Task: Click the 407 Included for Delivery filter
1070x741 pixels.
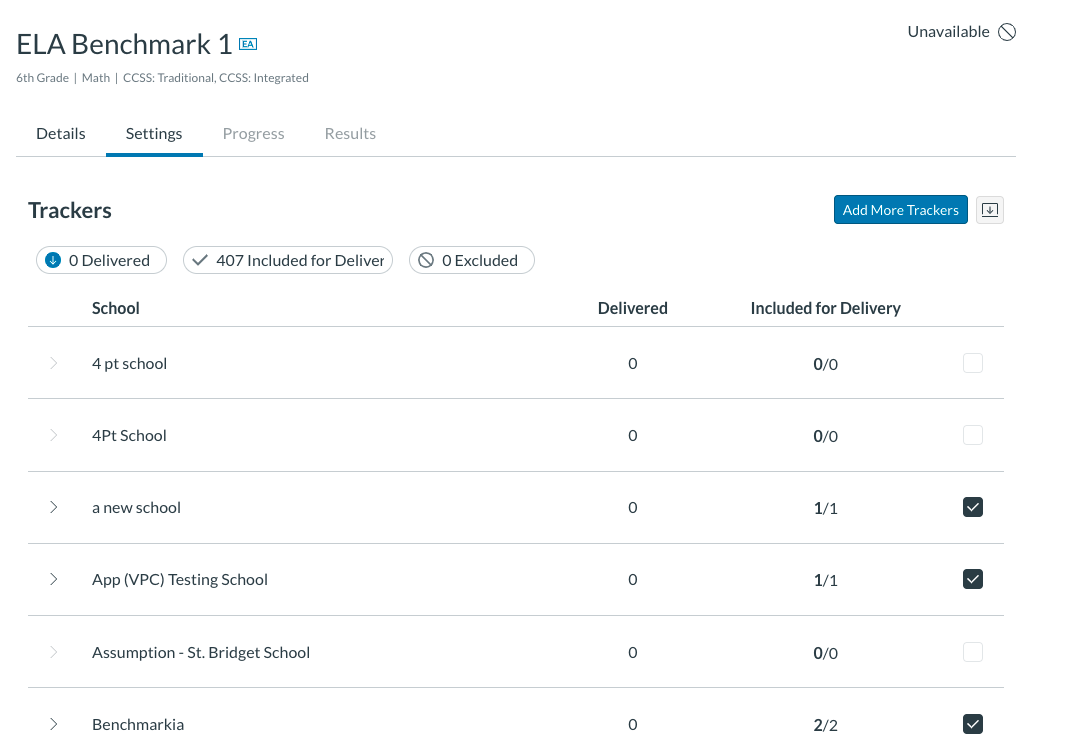Action: point(288,260)
